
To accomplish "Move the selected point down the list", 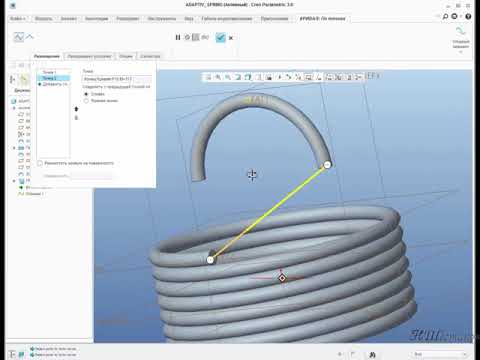I will coord(76,118).
